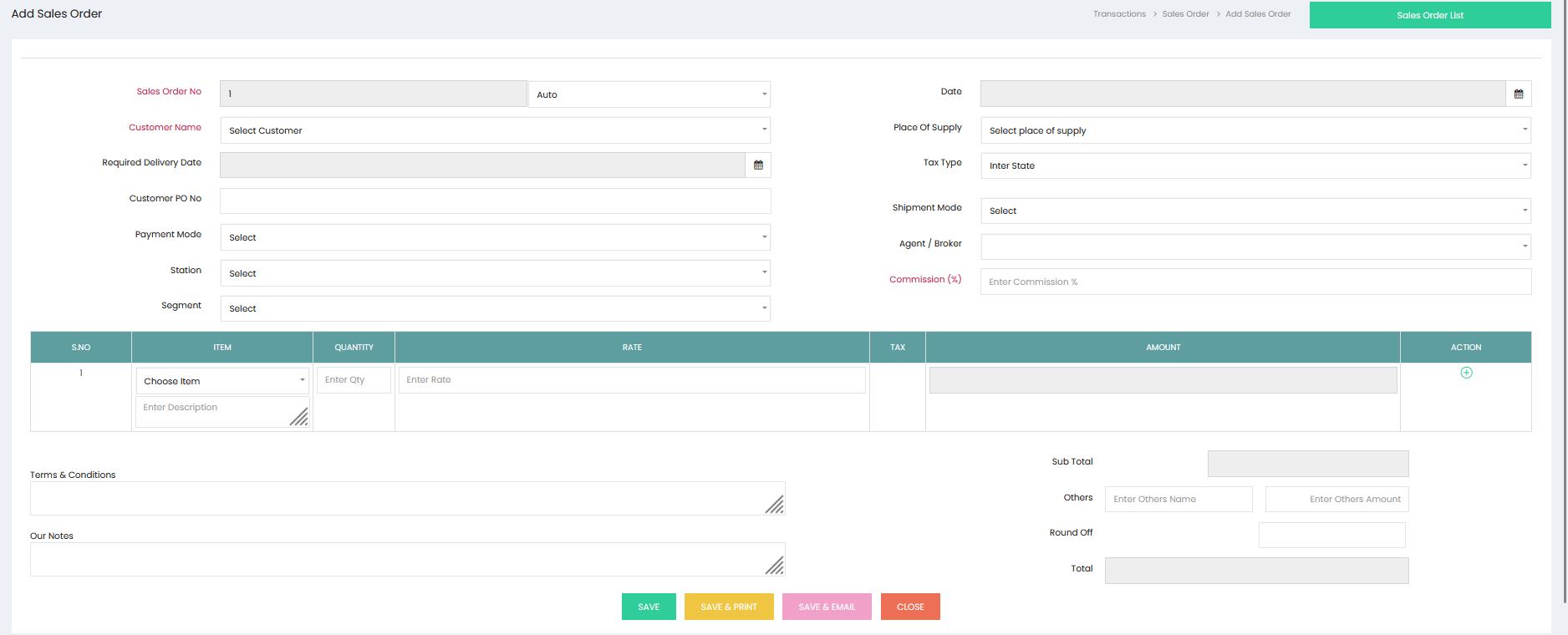1568x635 pixels.
Task: Expand the Payment Mode dropdown
Action: [x=495, y=237]
